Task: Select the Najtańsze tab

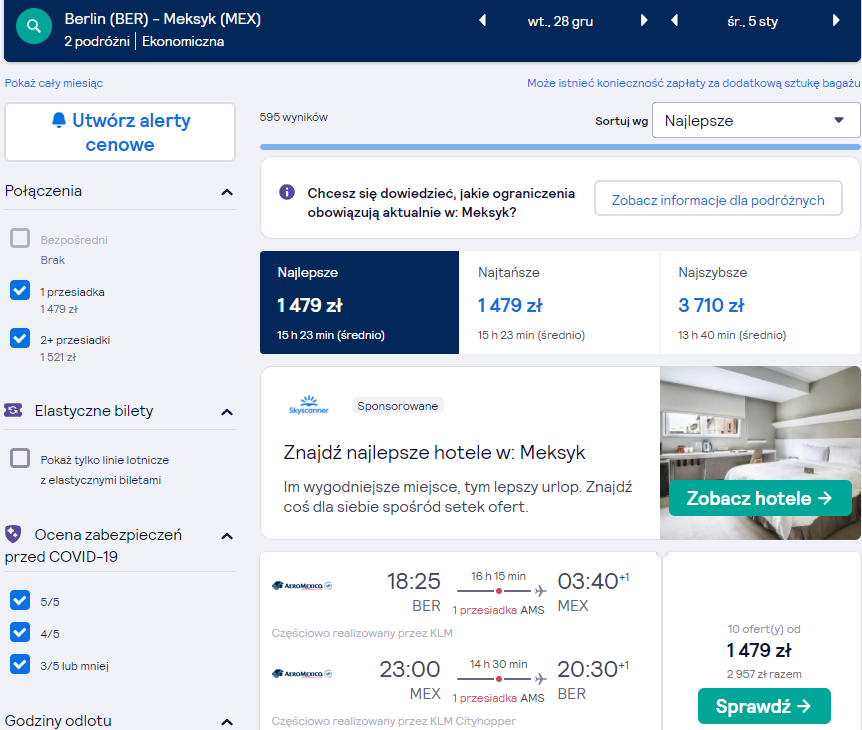Action: coord(559,302)
